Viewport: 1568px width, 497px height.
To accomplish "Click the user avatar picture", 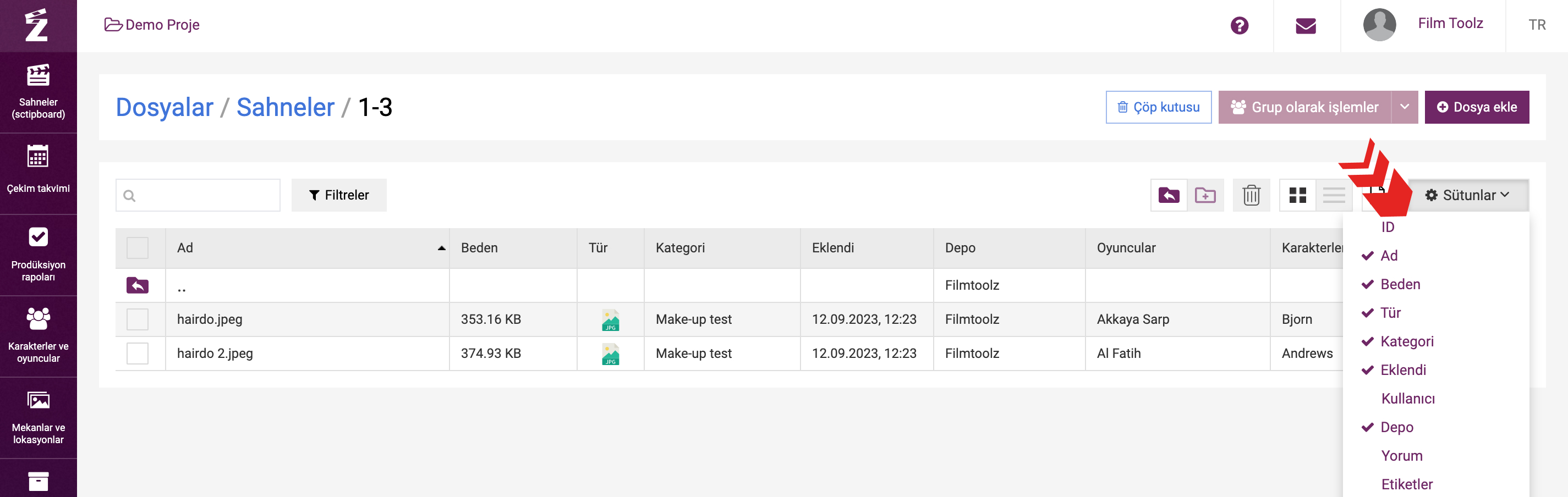I will [x=1379, y=25].
